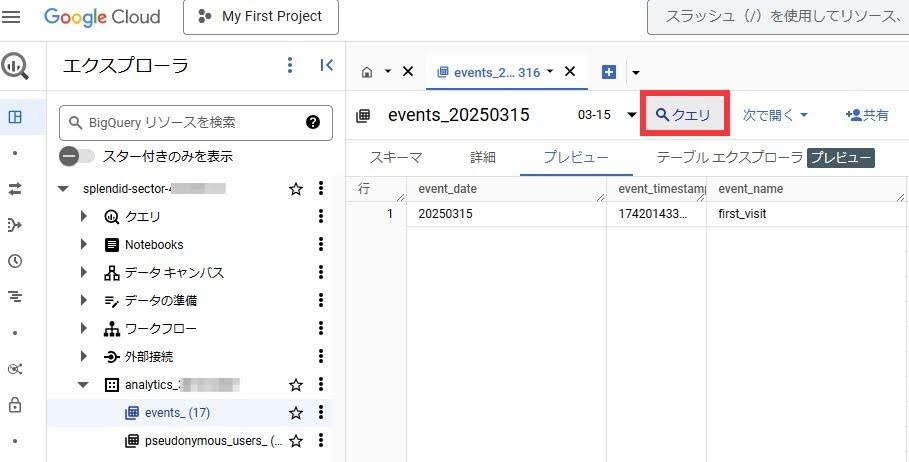Star the events_ (17) table
The width and height of the screenshot is (909, 462).
click(x=296, y=413)
